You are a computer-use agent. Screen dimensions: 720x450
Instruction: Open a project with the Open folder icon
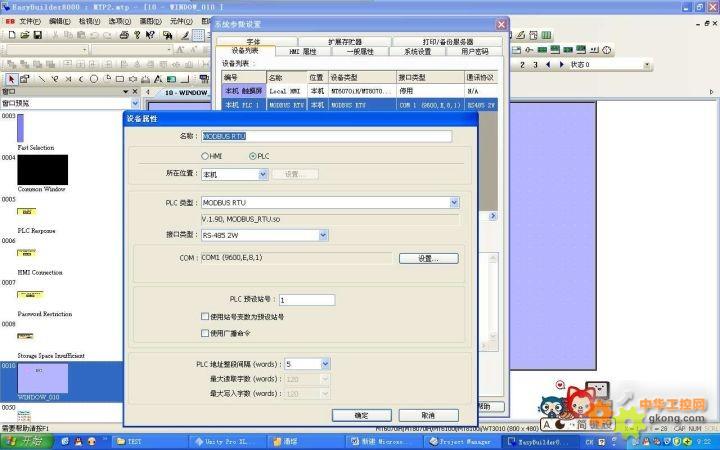[x=25, y=35]
